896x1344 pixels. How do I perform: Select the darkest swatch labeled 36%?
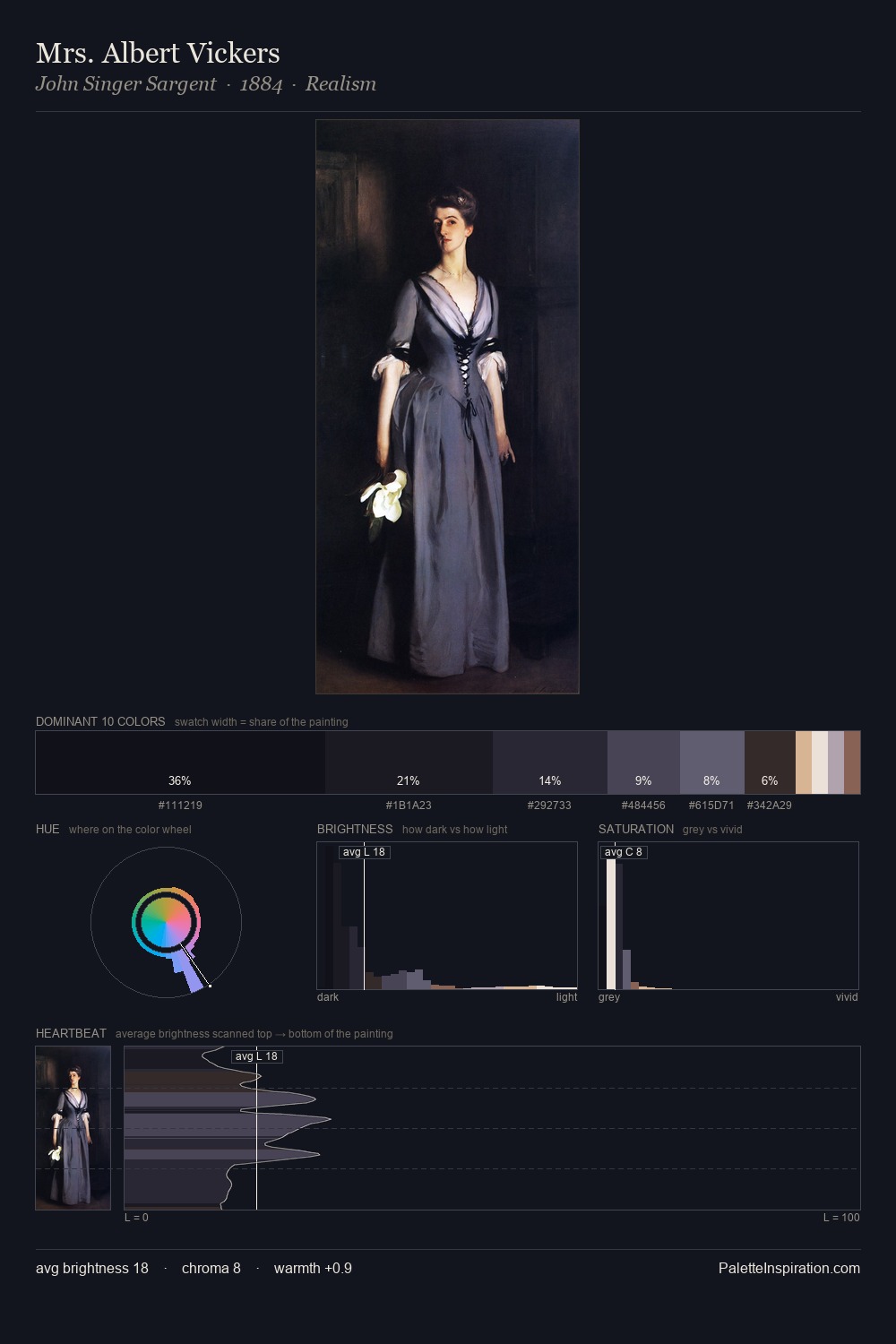tap(180, 762)
